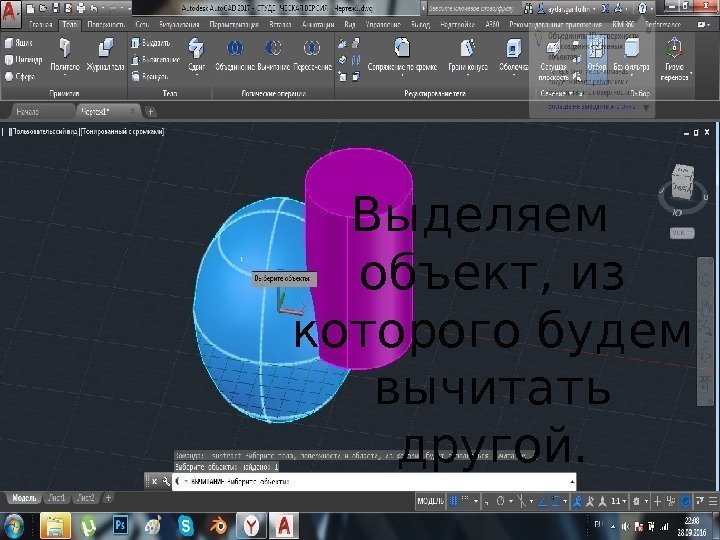Select the Цилиндр (Cylinder) primitive tool
720x540 pixels.
(x=23, y=60)
